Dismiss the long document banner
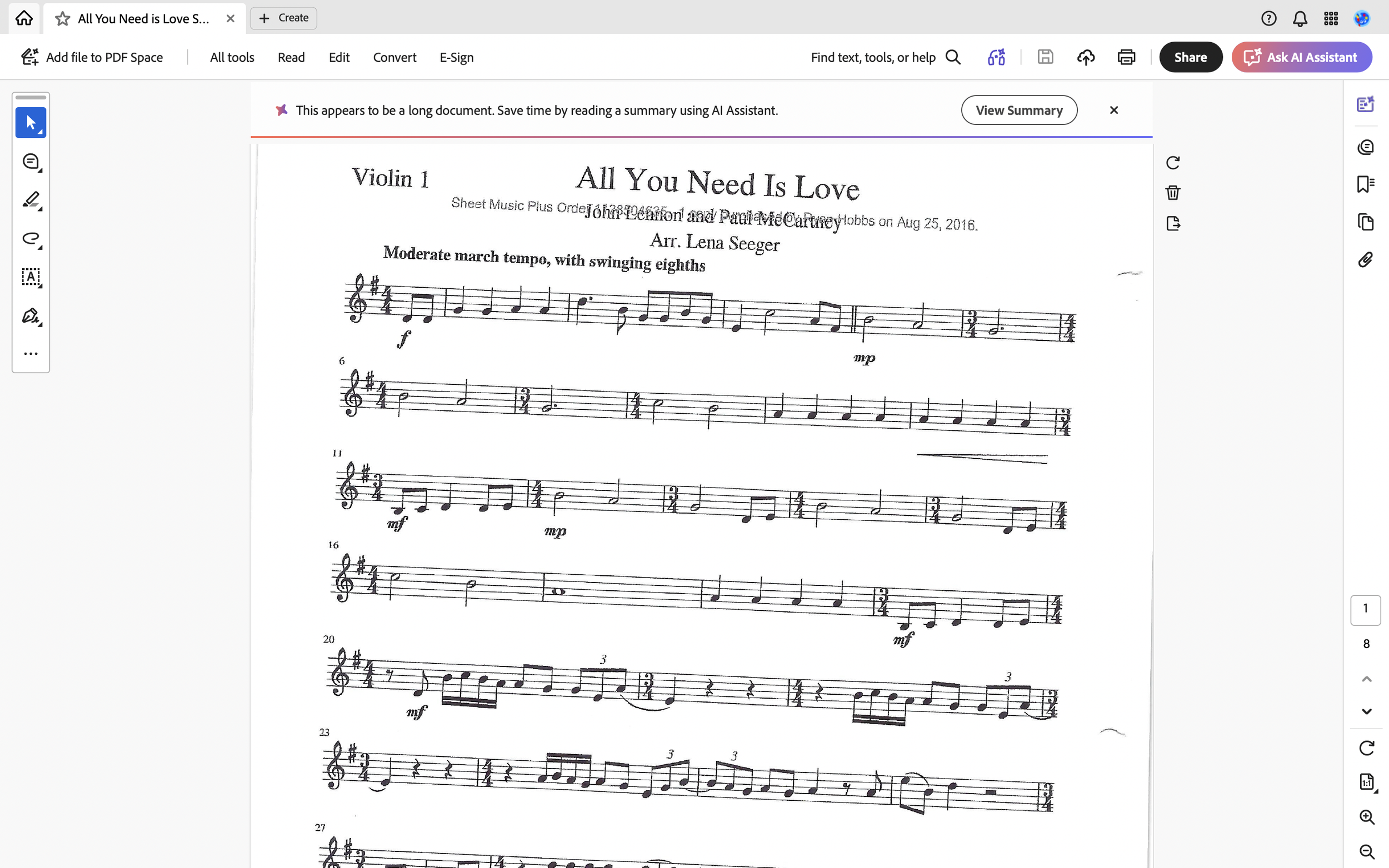 1113,110
